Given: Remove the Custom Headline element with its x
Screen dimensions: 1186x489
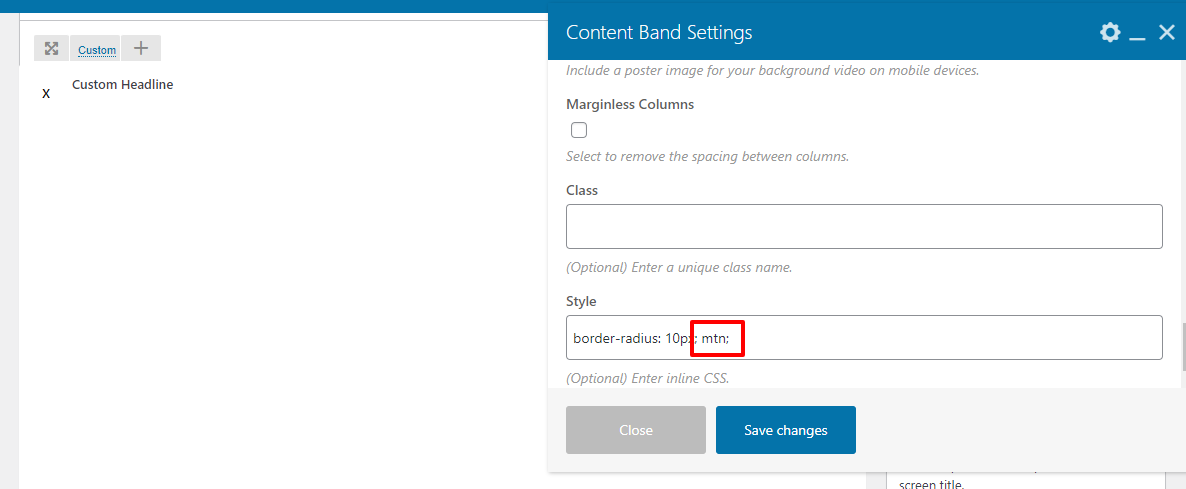Looking at the screenshot, I should [46, 93].
